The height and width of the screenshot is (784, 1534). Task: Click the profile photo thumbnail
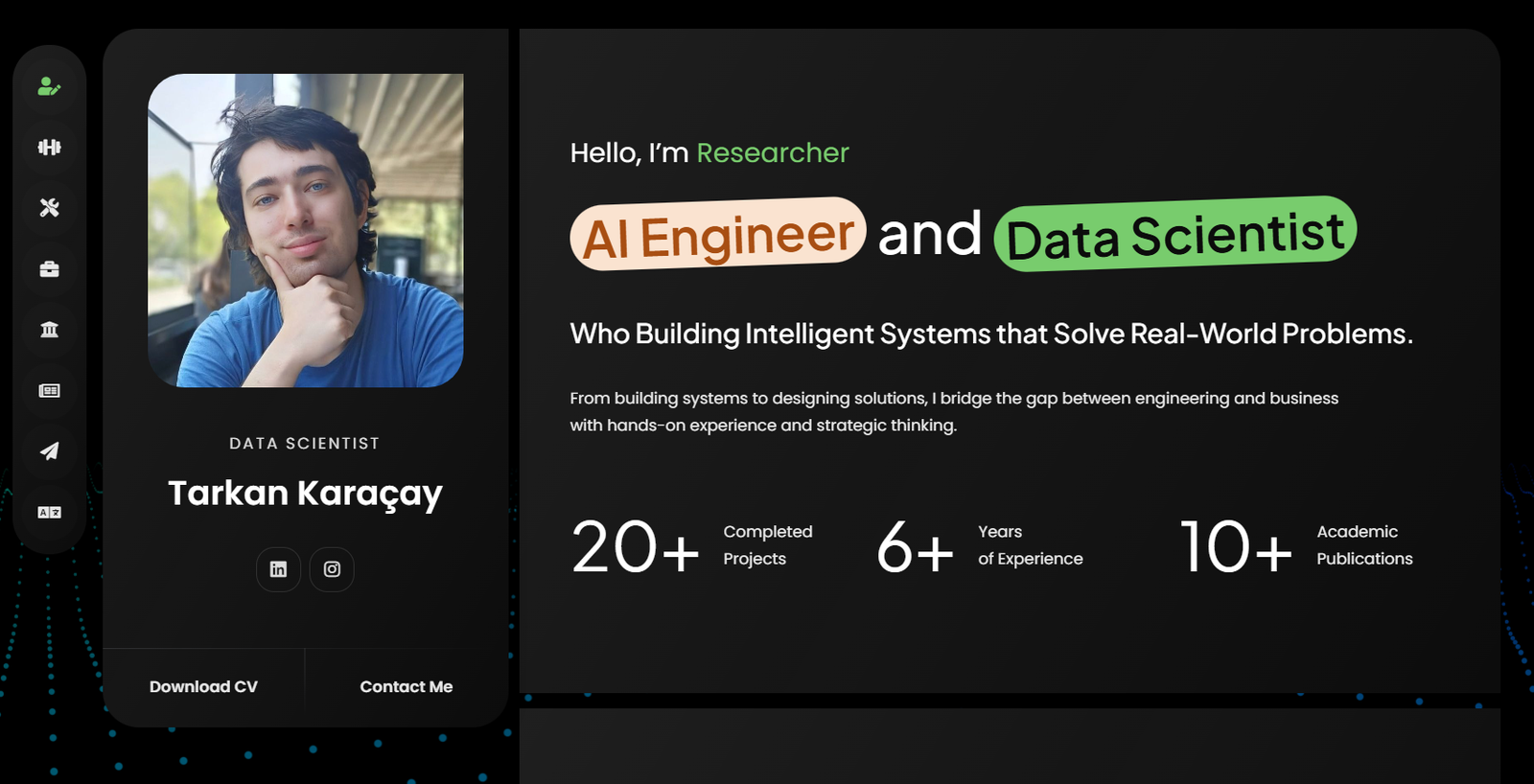305,231
